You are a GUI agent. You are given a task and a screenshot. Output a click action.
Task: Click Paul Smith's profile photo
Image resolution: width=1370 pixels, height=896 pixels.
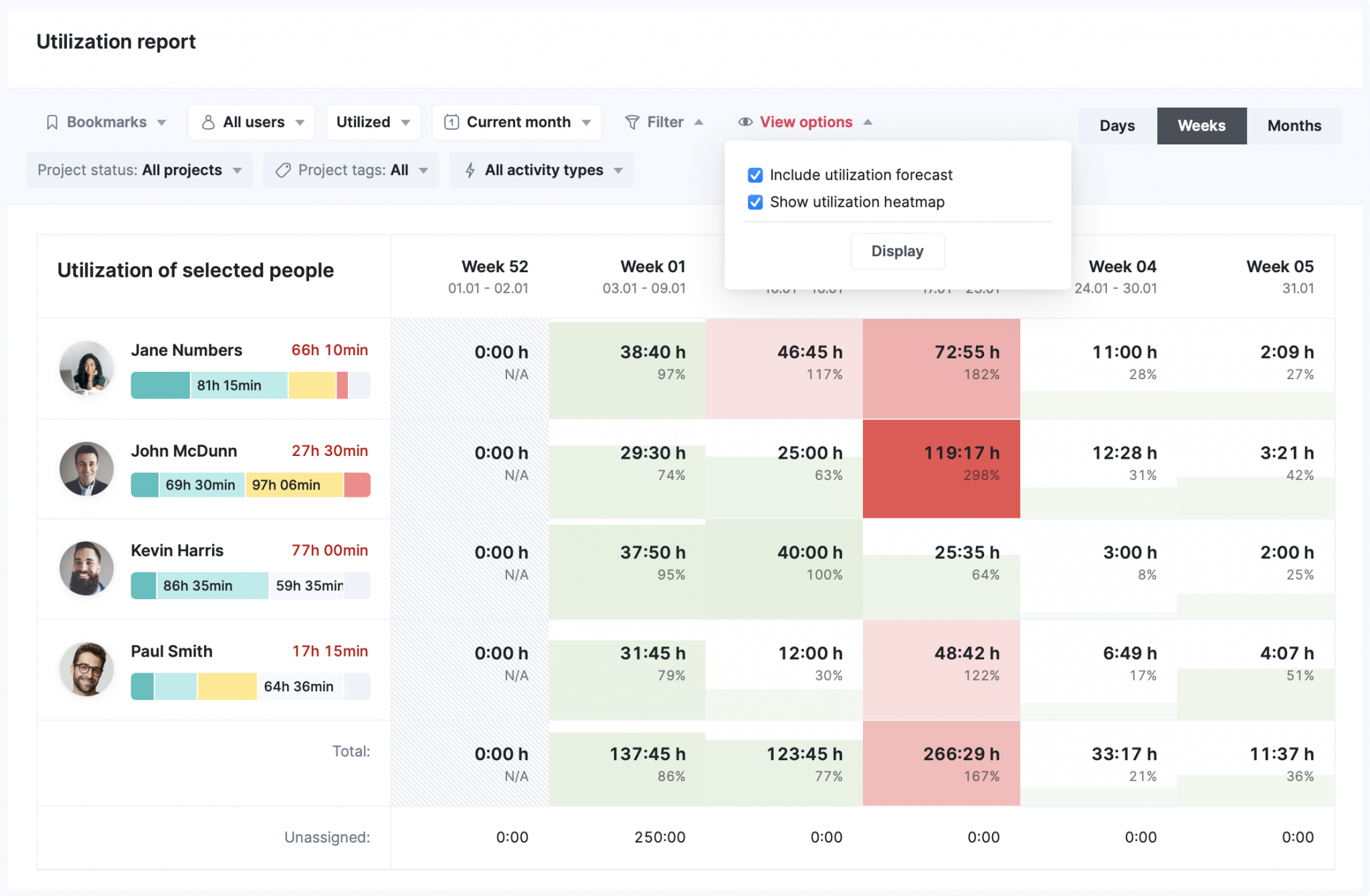86,669
